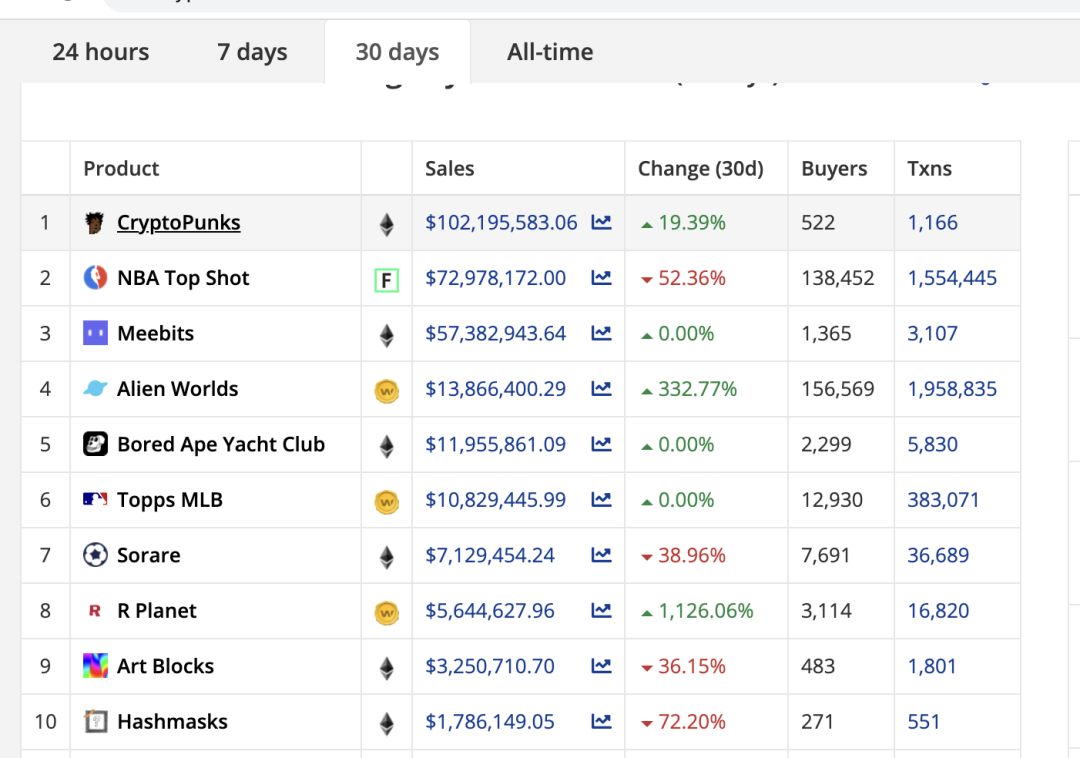Click Sorare transactions 36,689

(938, 555)
